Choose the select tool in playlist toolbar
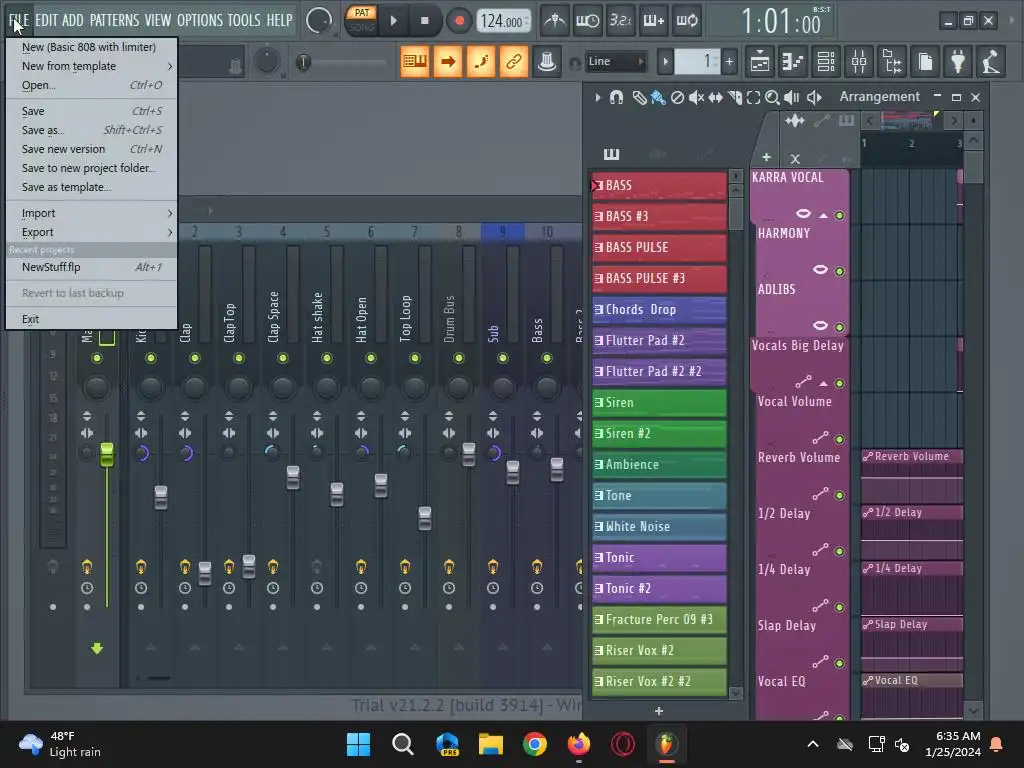 point(754,97)
